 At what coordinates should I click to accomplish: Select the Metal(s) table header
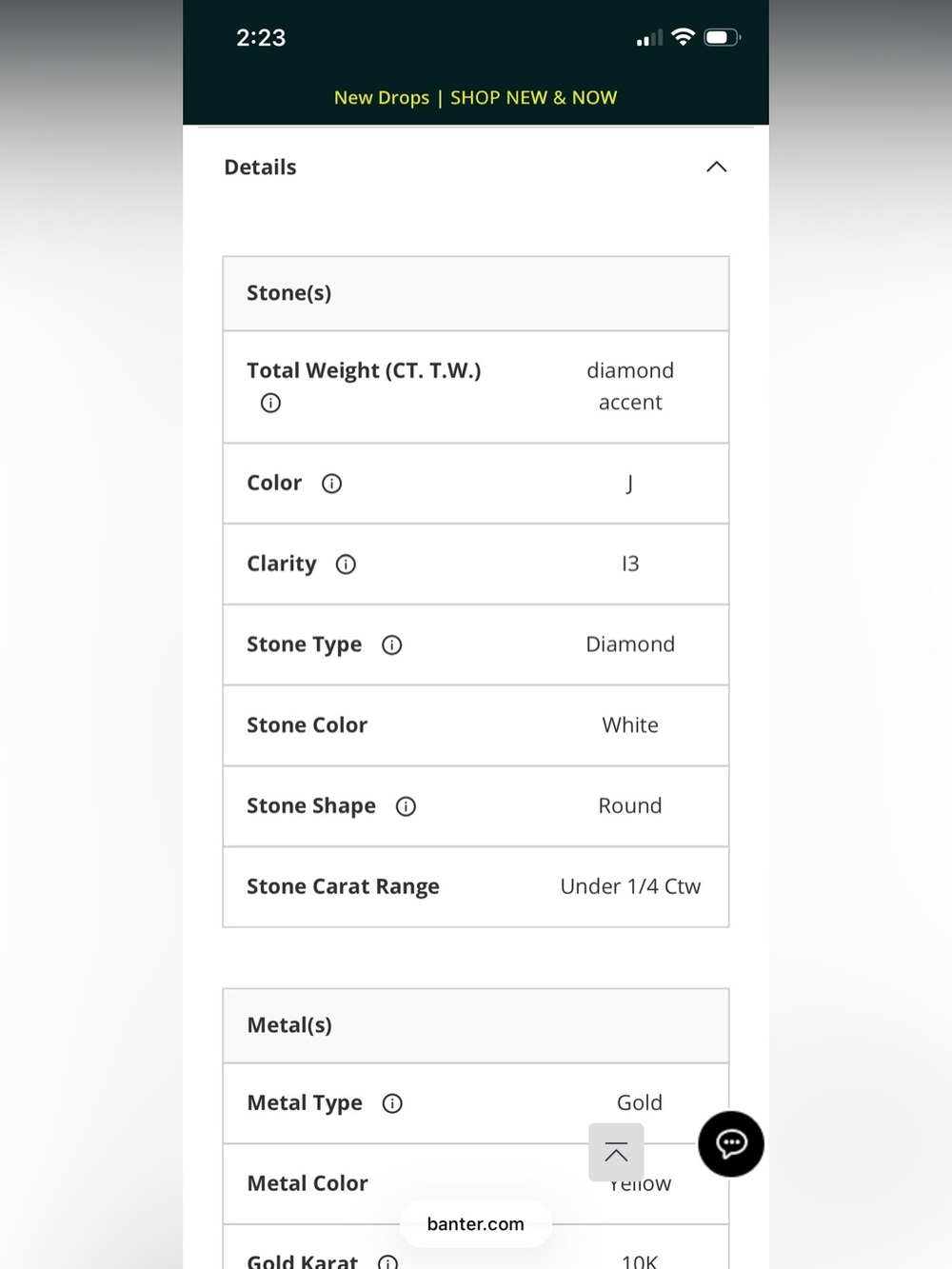coord(476,1025)
